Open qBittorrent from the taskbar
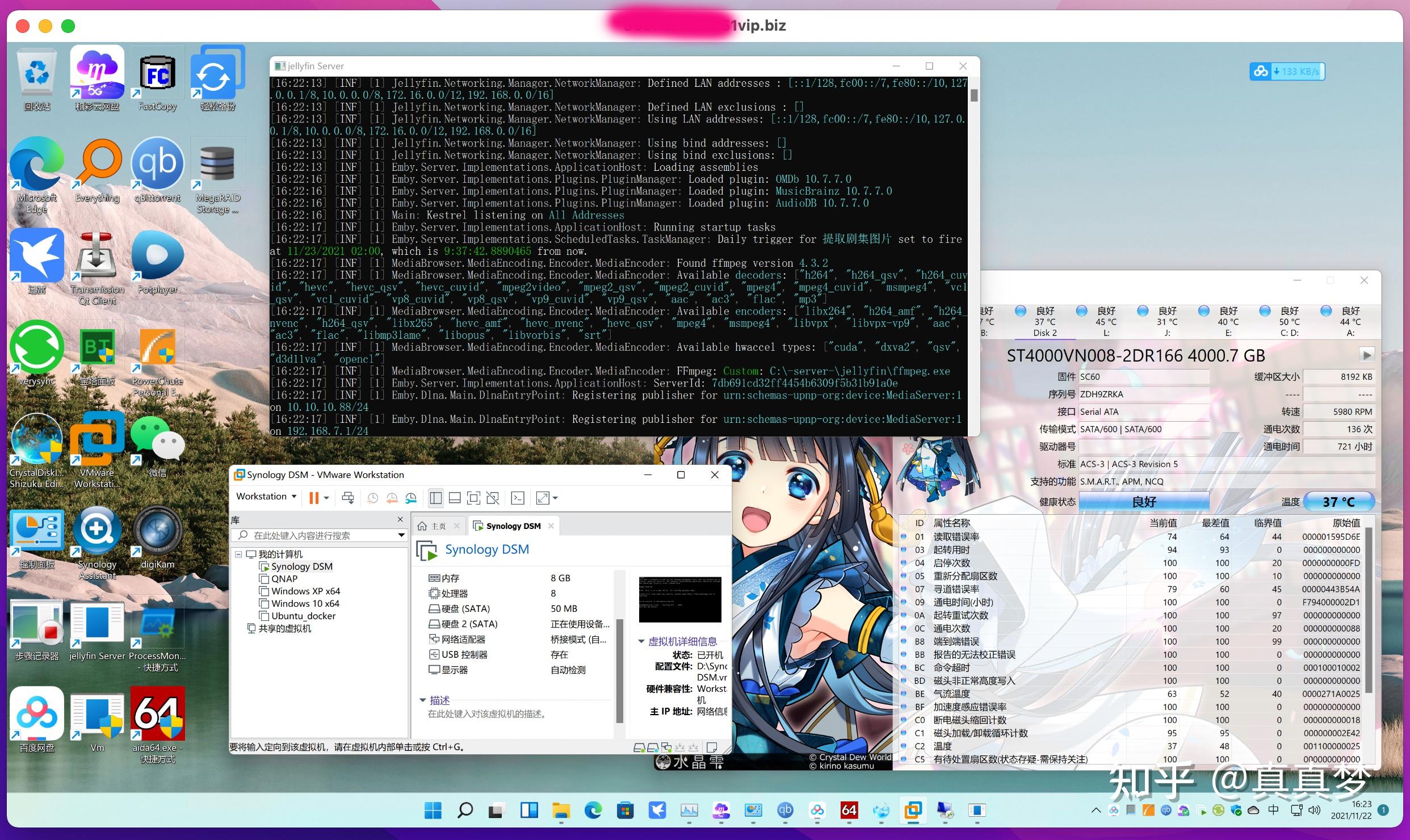The height and width of the screenshot is (840, 1410). [785, 810]
